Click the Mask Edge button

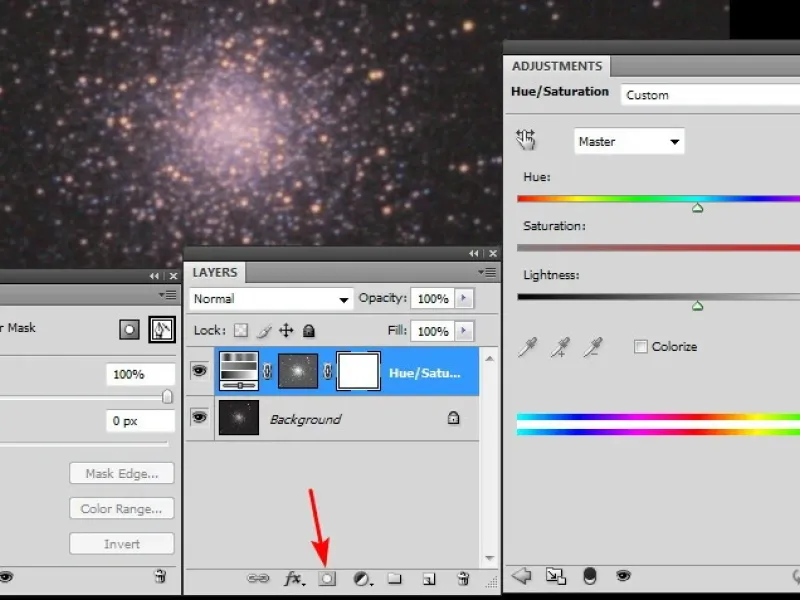(121, 474)
